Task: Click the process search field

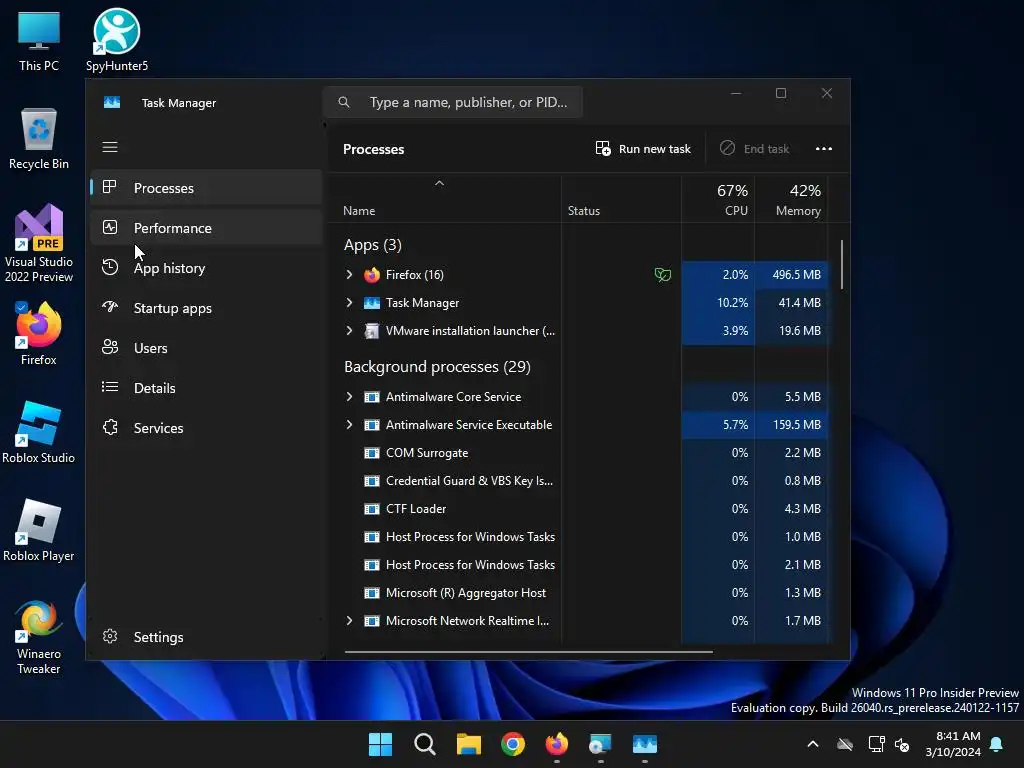Action: [453, 102]
